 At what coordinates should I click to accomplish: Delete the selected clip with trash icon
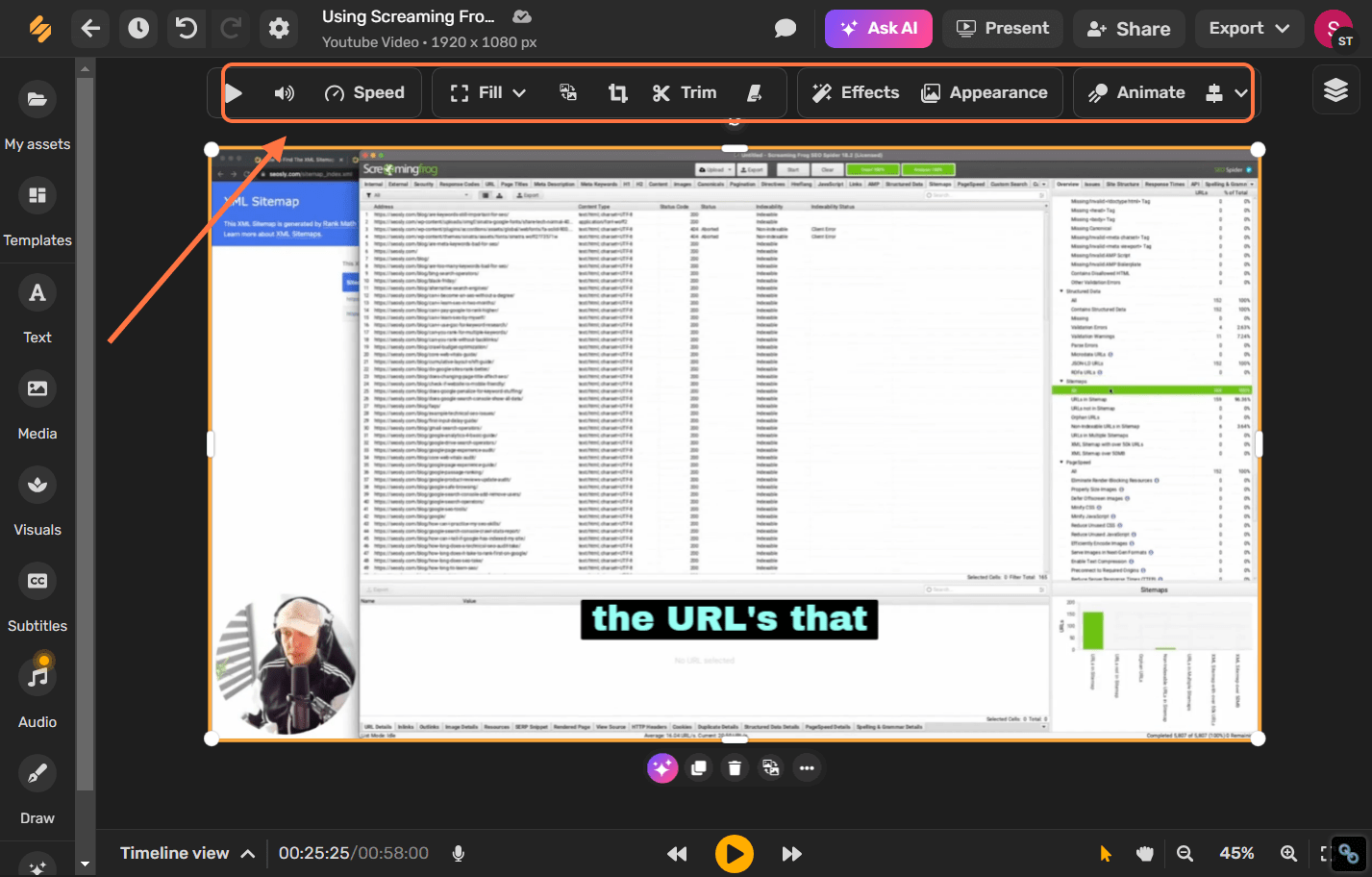point(735,767)
